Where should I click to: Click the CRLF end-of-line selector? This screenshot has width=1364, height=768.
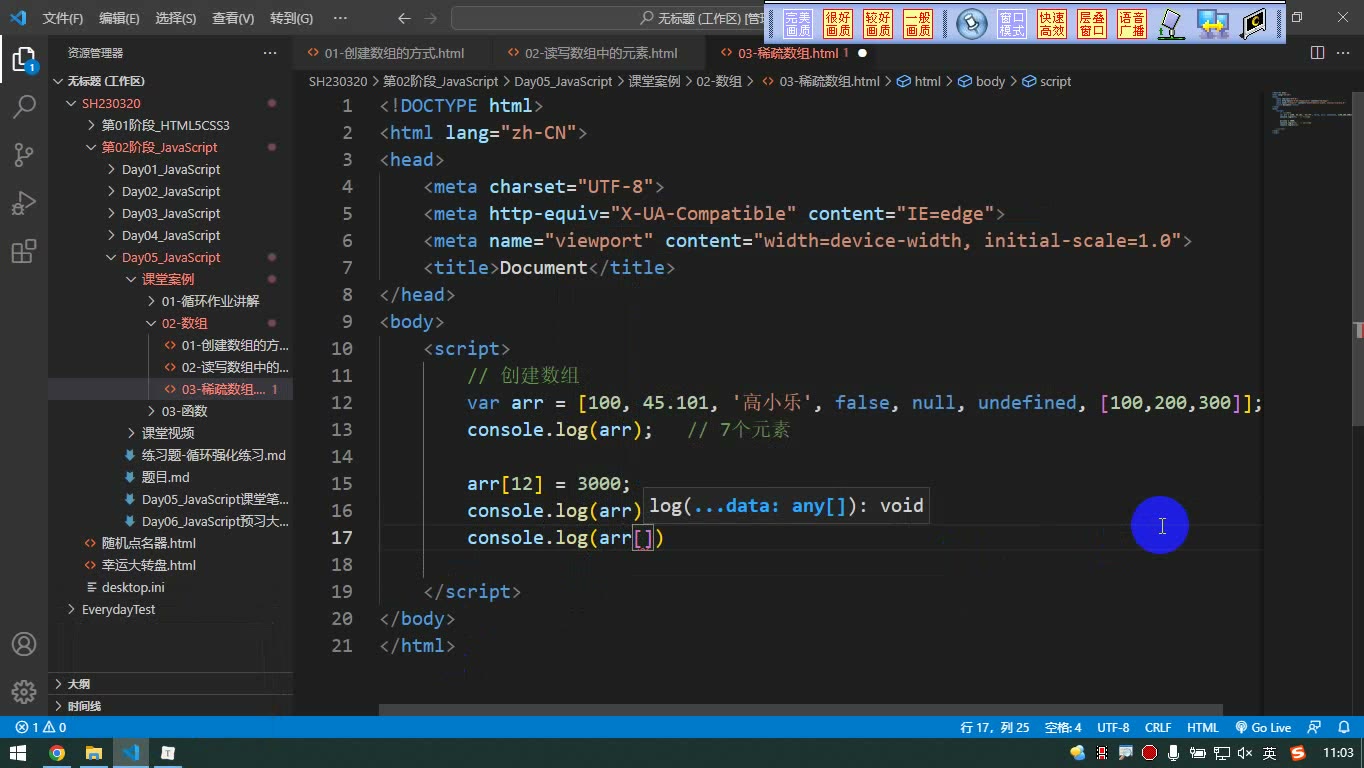1158,728
